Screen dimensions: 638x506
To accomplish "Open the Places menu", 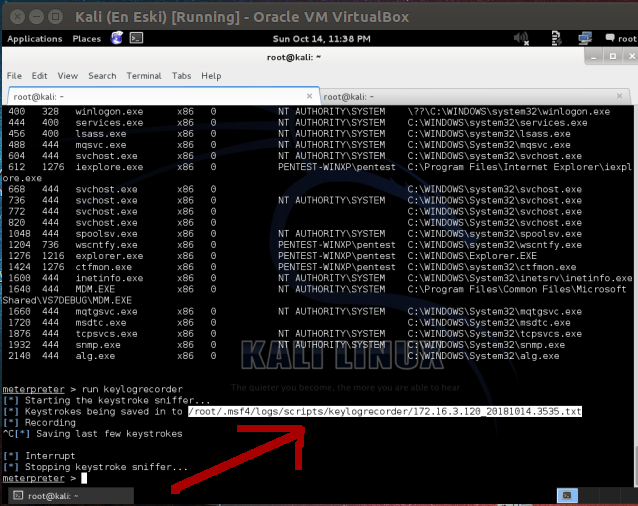I will [x=87, y=39].
